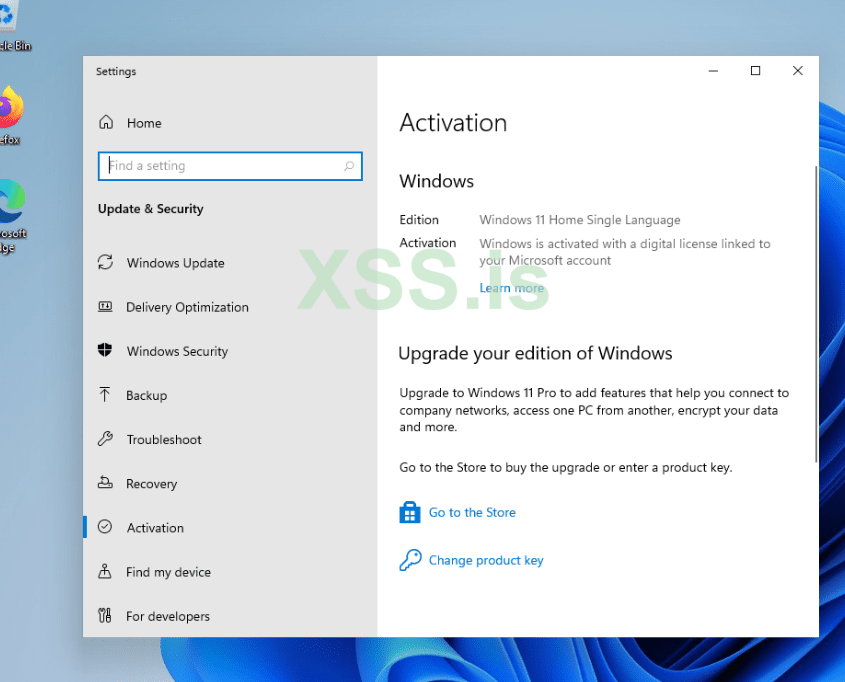Click the For developers tools icon

(x=105, y=615)
